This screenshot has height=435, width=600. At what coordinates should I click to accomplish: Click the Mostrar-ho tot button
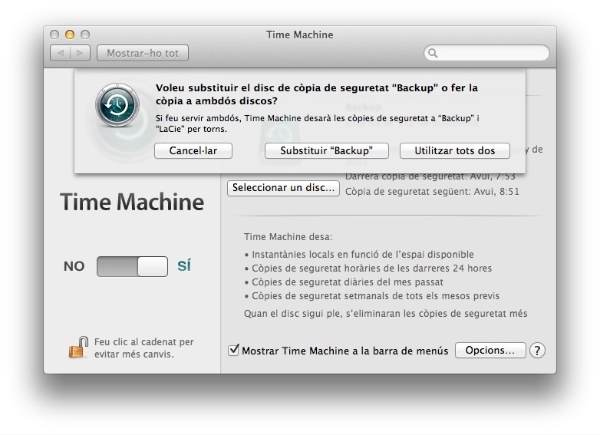(x=143, y=53)
